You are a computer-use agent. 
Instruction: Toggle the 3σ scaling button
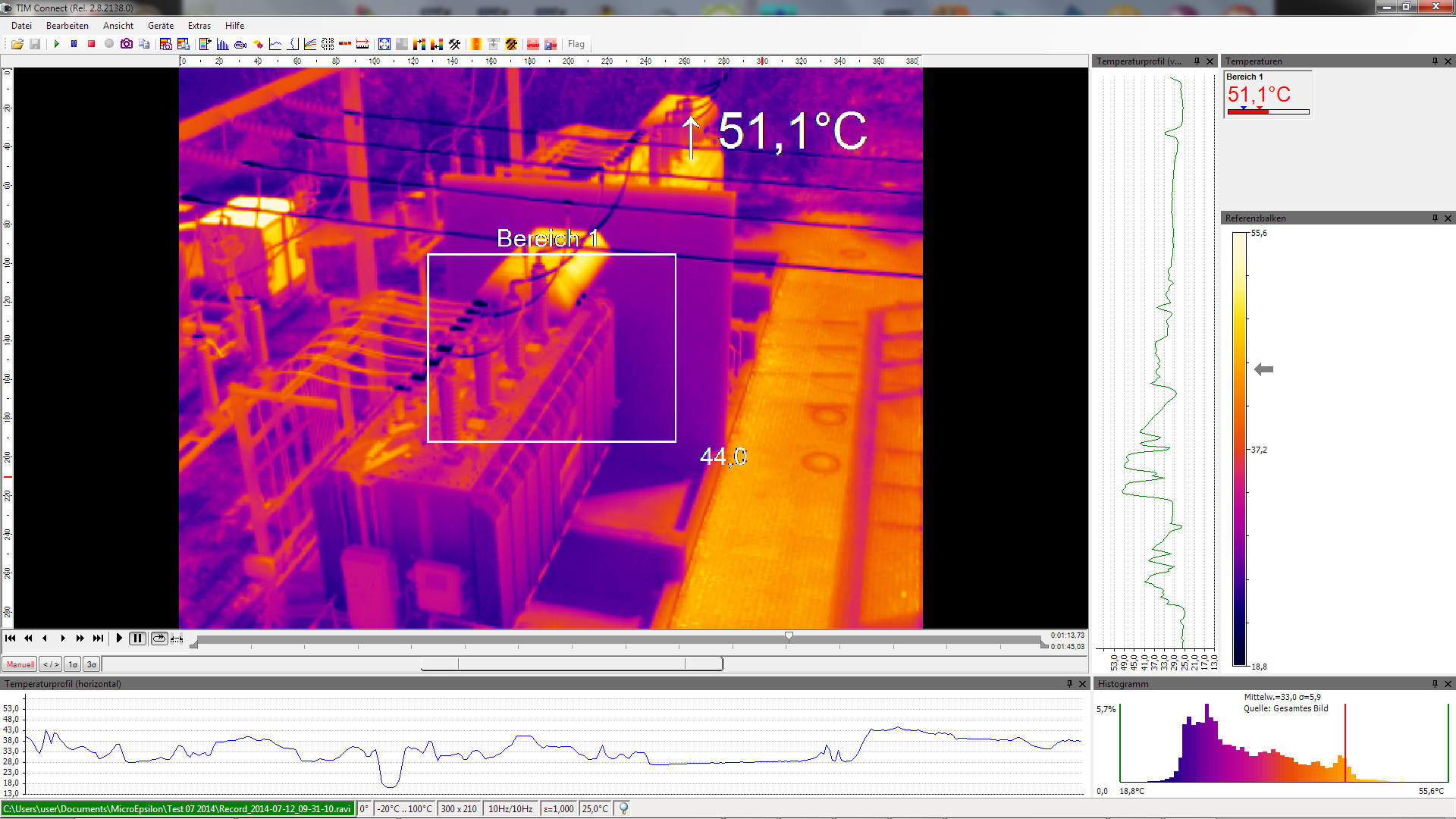pos(92,664)
